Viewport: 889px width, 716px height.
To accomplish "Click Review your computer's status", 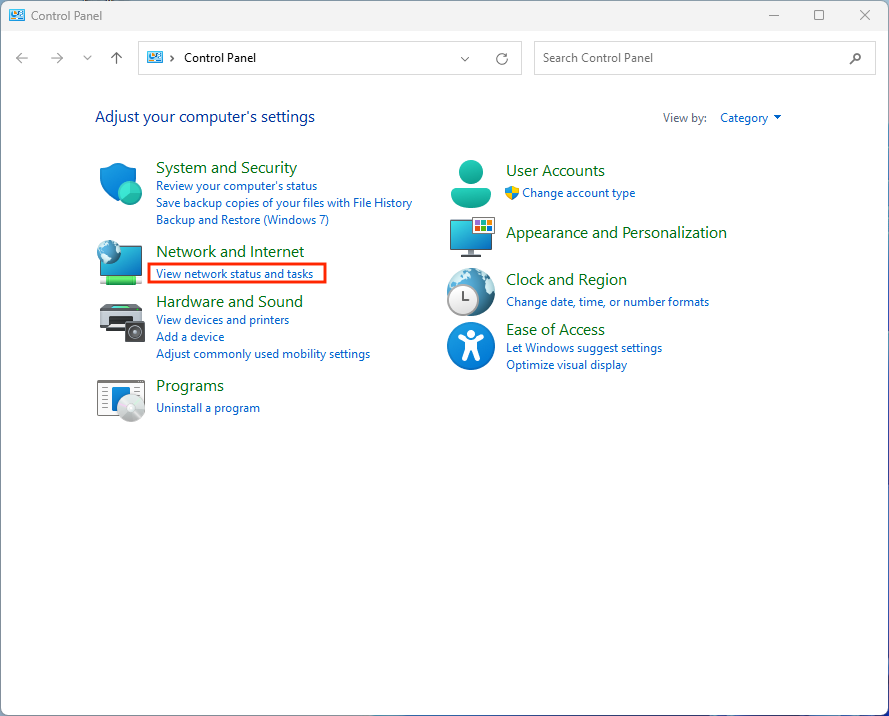I will 236,186.
